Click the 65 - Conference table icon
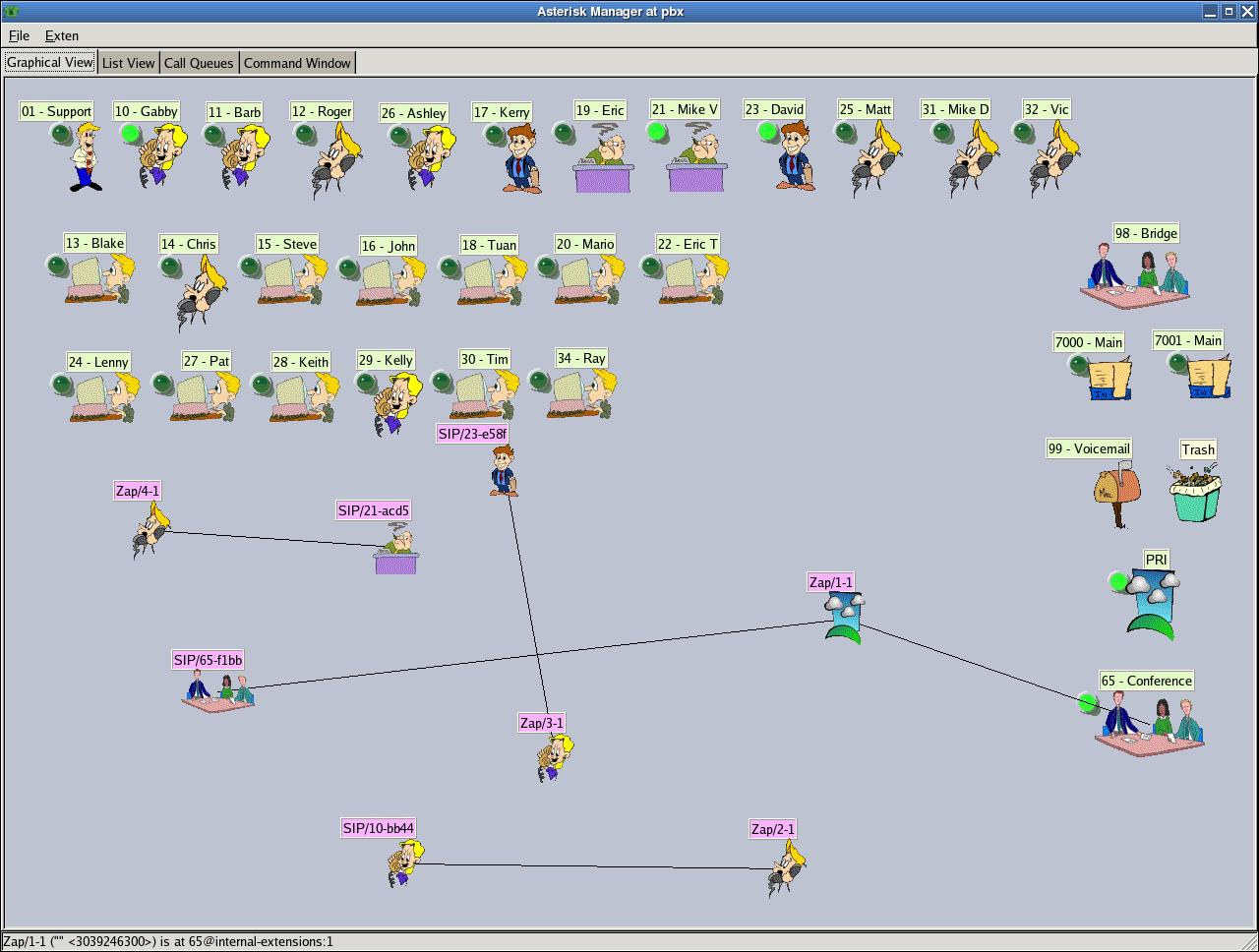The height and width of the screenshot is (952, 1259). (1149, 726)
